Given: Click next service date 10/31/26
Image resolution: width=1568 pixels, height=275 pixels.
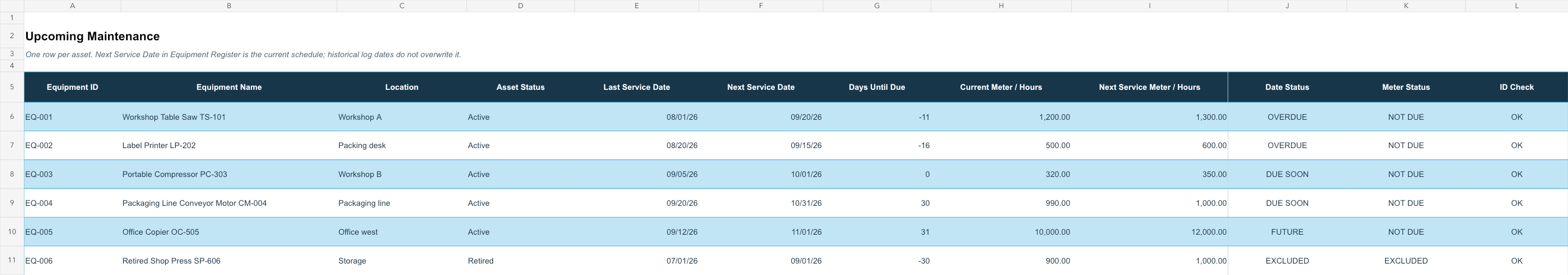Looking at the screenshot, I should click(x=761, y=203).
